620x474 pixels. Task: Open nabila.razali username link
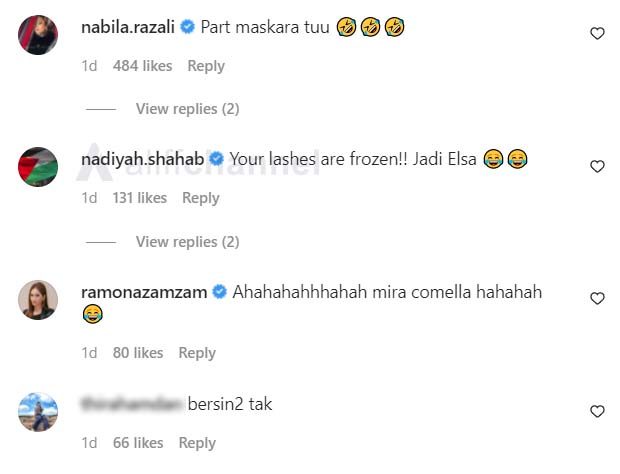[x=128, y=27]
